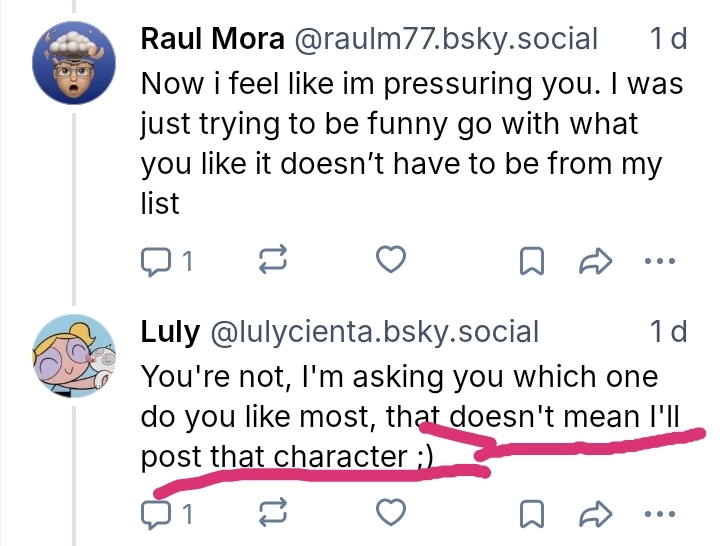Open the @lulycienta.bsky.social handle
The image size is (720, 546).
point(372,330)
